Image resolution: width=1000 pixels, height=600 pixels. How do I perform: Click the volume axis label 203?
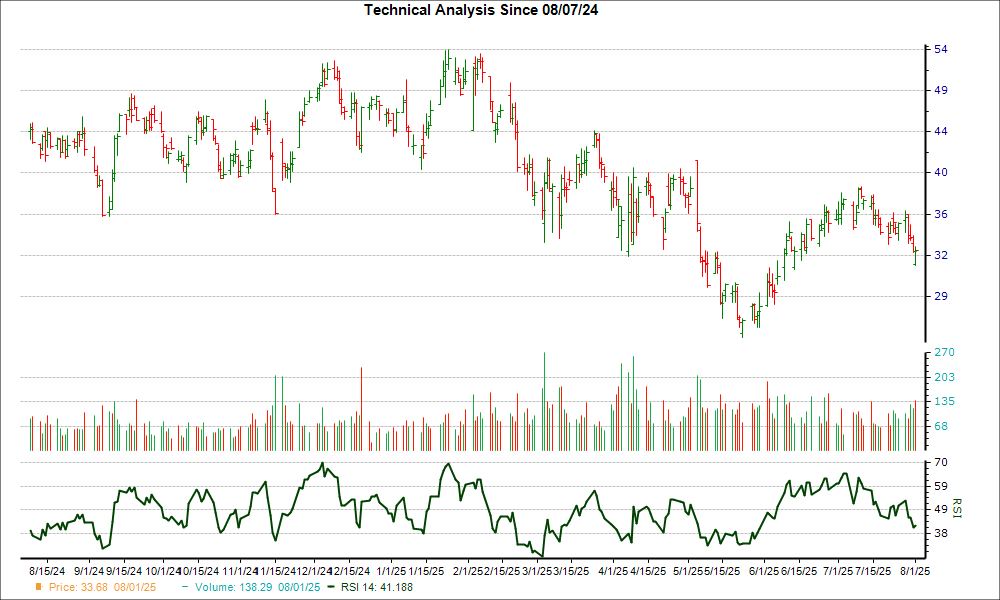click(944, 377)
